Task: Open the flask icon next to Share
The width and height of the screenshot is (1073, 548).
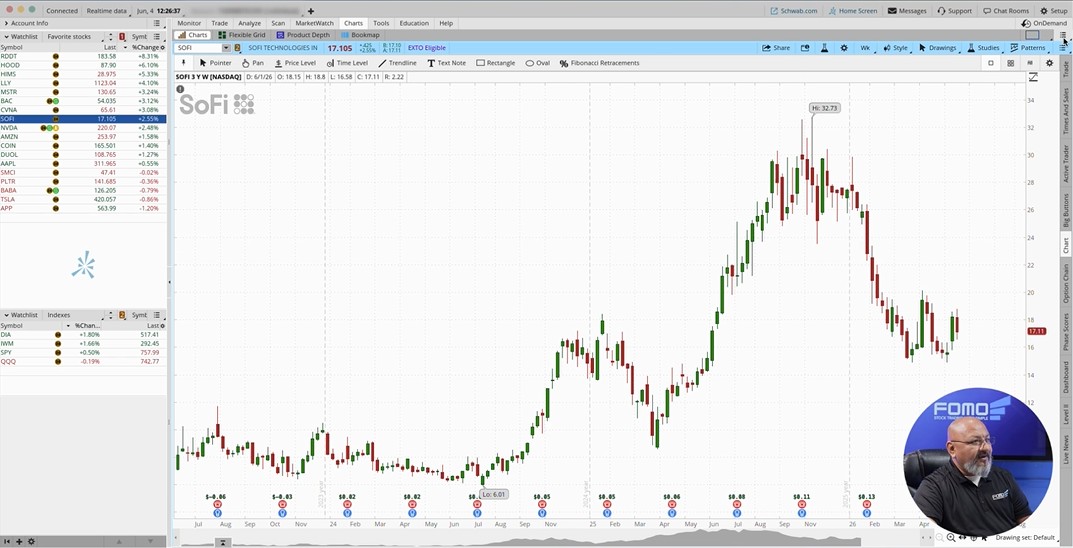Action: 825,48
